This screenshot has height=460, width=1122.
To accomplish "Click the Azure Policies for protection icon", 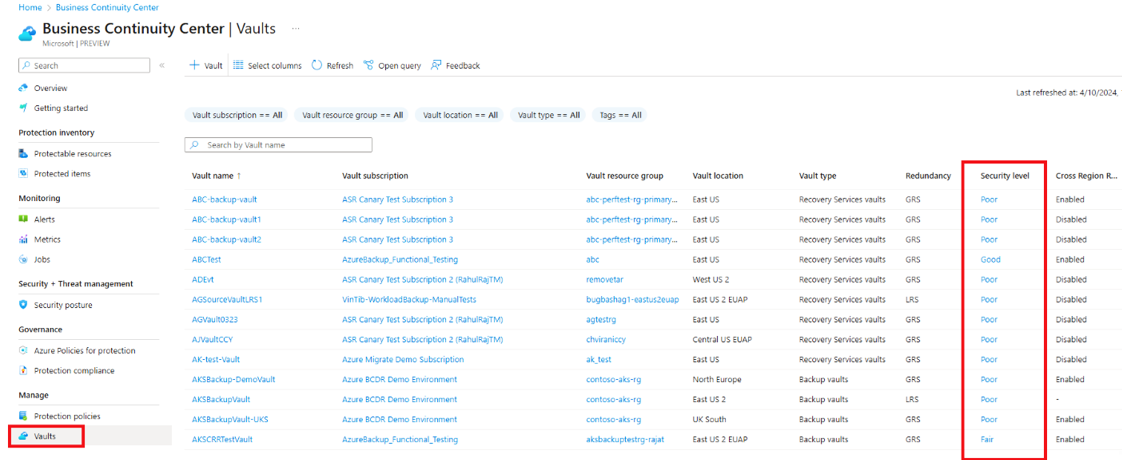I will tap(24, 351).
